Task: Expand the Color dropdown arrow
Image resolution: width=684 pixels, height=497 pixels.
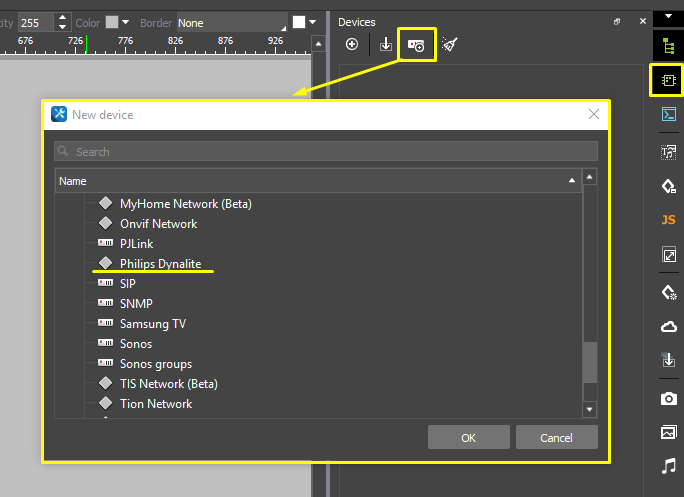Action: point(126,22)
